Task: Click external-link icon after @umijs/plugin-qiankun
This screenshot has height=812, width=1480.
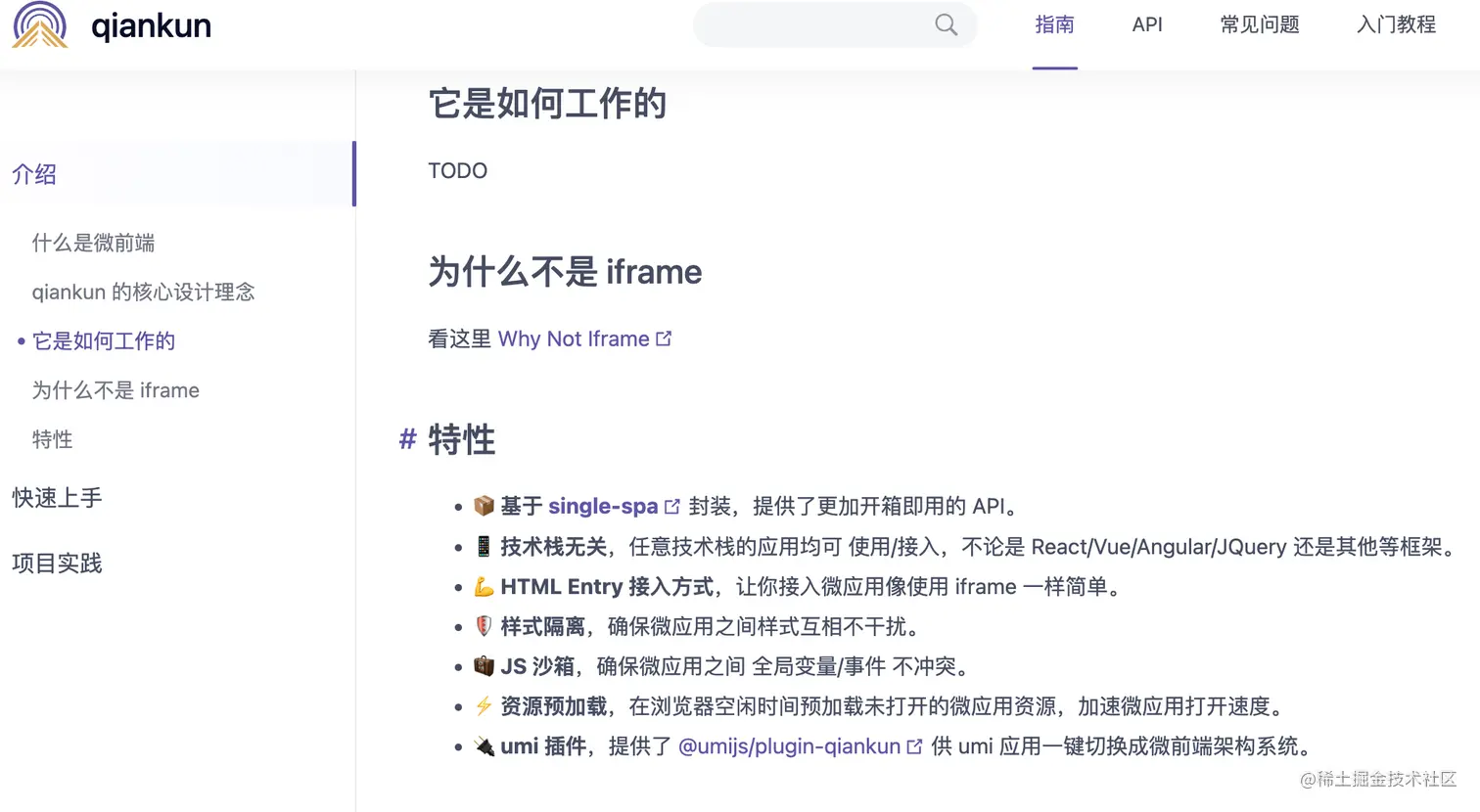Action: pos(914,746)
